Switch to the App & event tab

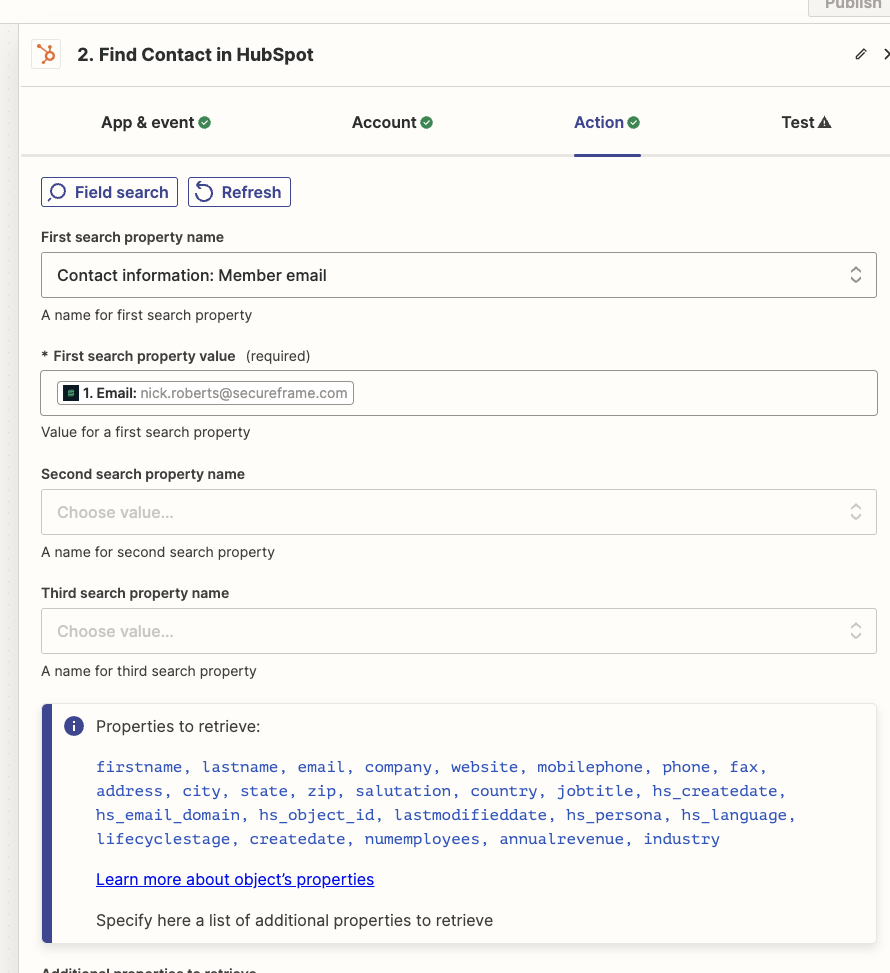pos(156,122)
